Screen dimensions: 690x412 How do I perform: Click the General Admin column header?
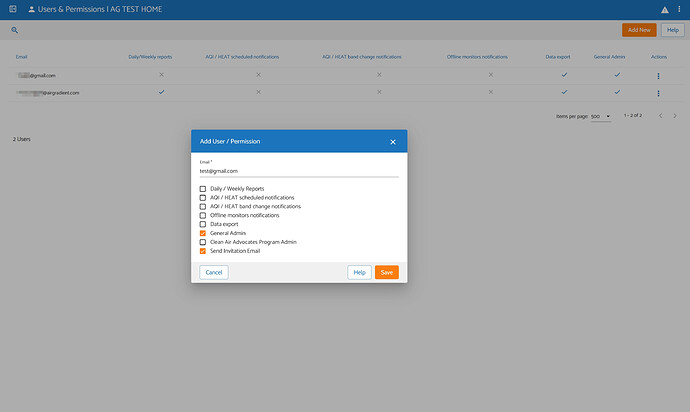(x=609, y=57)
